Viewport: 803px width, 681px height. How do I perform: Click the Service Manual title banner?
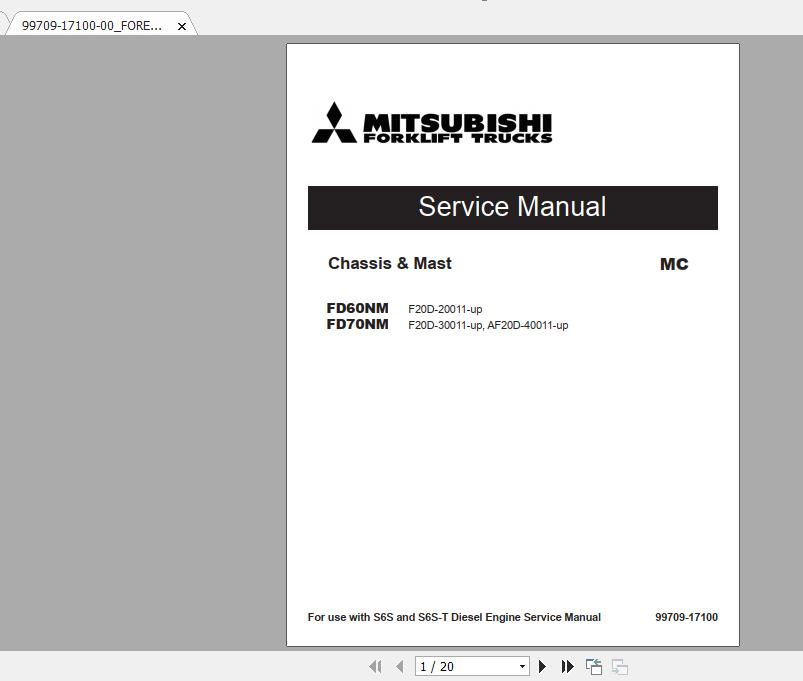[512, 207]
